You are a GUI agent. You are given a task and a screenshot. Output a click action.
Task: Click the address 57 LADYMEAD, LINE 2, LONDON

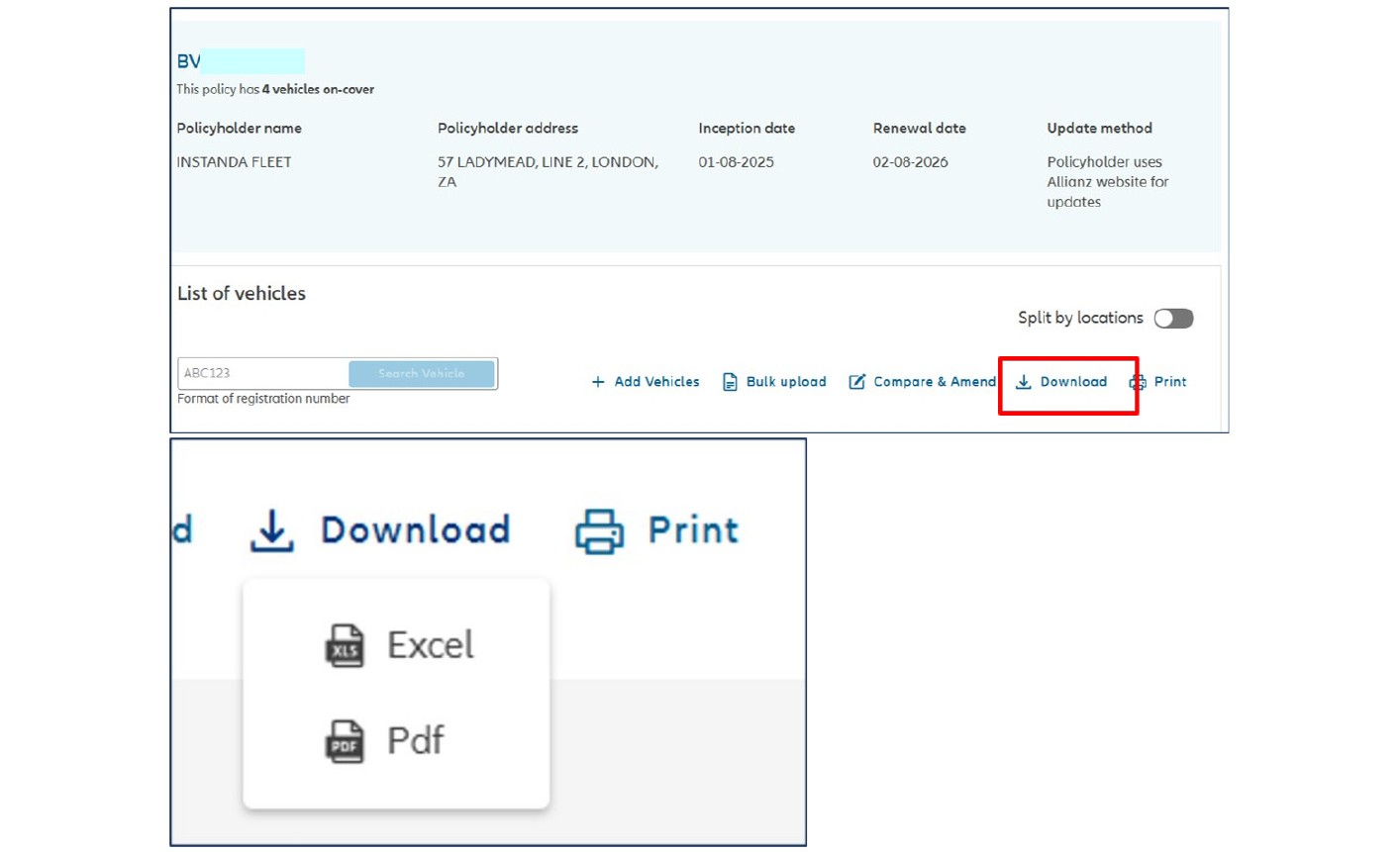(x=548, y=162)
